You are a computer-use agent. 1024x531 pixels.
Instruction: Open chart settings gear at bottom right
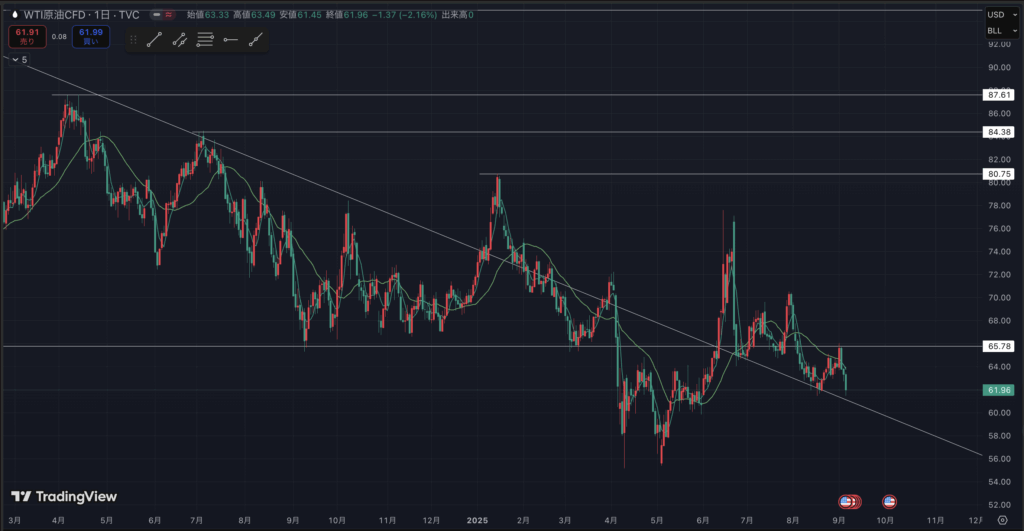[1002, 521]
